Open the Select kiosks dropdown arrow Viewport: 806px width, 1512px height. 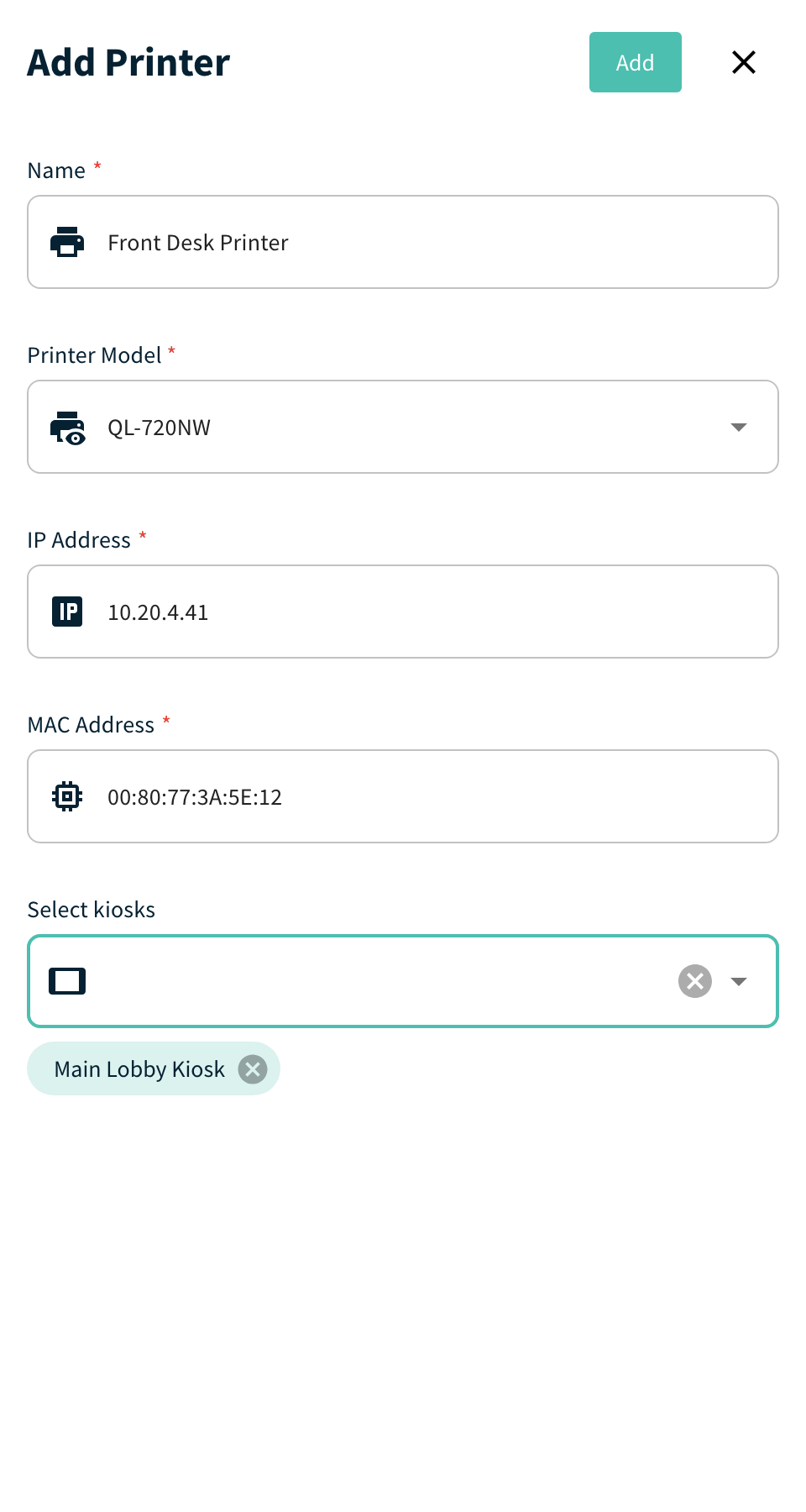point(739,981)
